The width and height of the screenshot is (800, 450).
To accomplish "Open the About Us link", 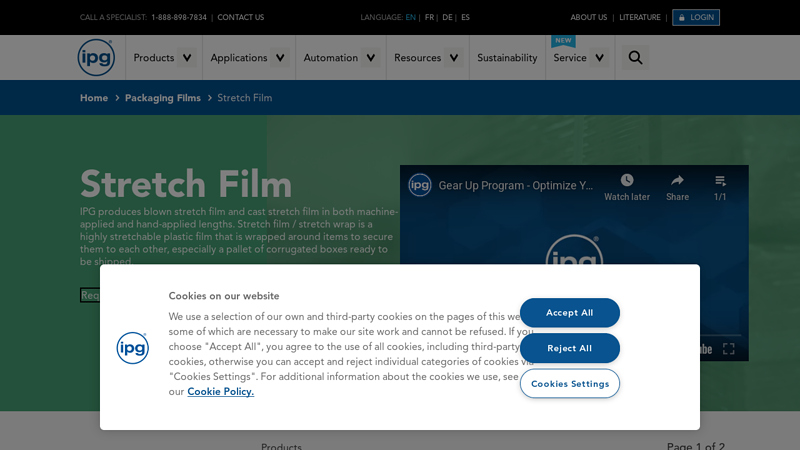I will (x=589, y=17).
